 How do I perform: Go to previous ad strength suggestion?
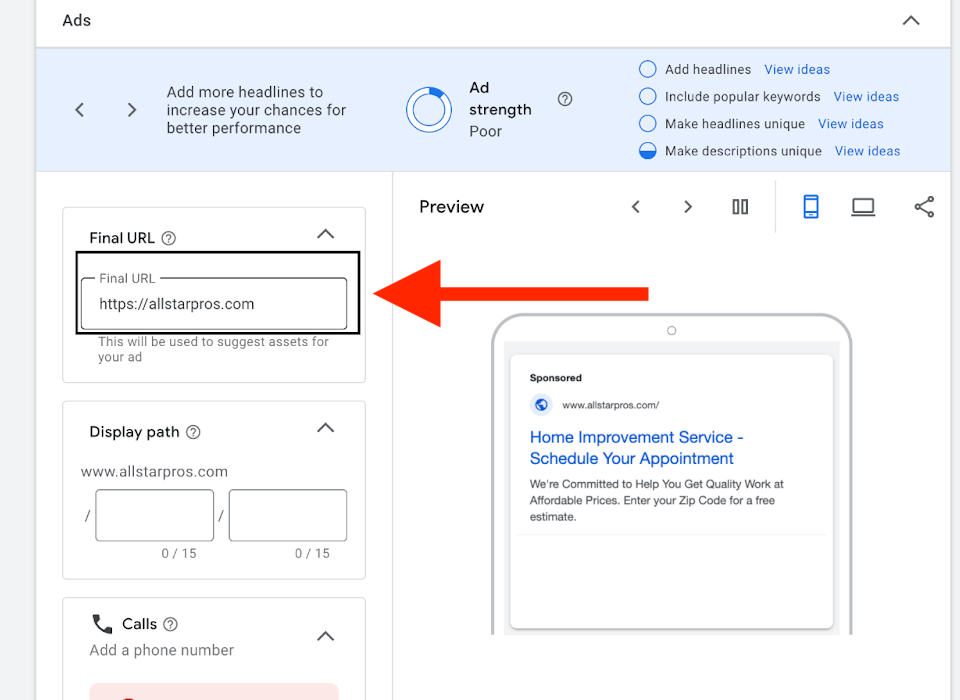(x=80, y=110)
